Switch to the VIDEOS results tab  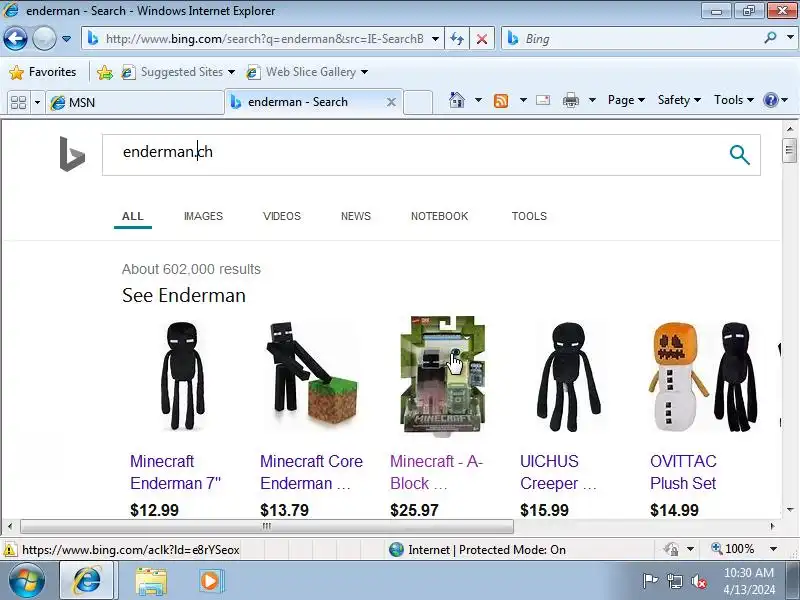tap(282, 216)
